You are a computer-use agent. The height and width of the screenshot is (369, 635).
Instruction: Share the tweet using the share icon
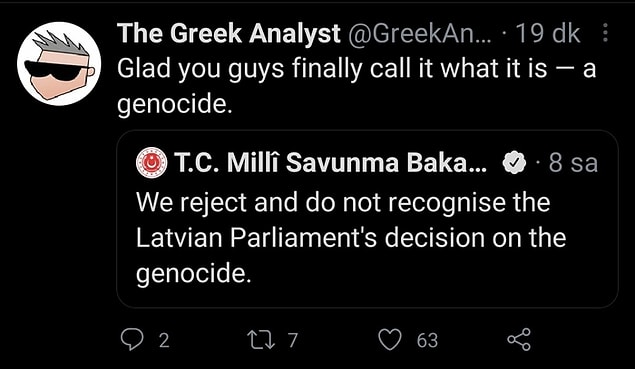point(519,339)
